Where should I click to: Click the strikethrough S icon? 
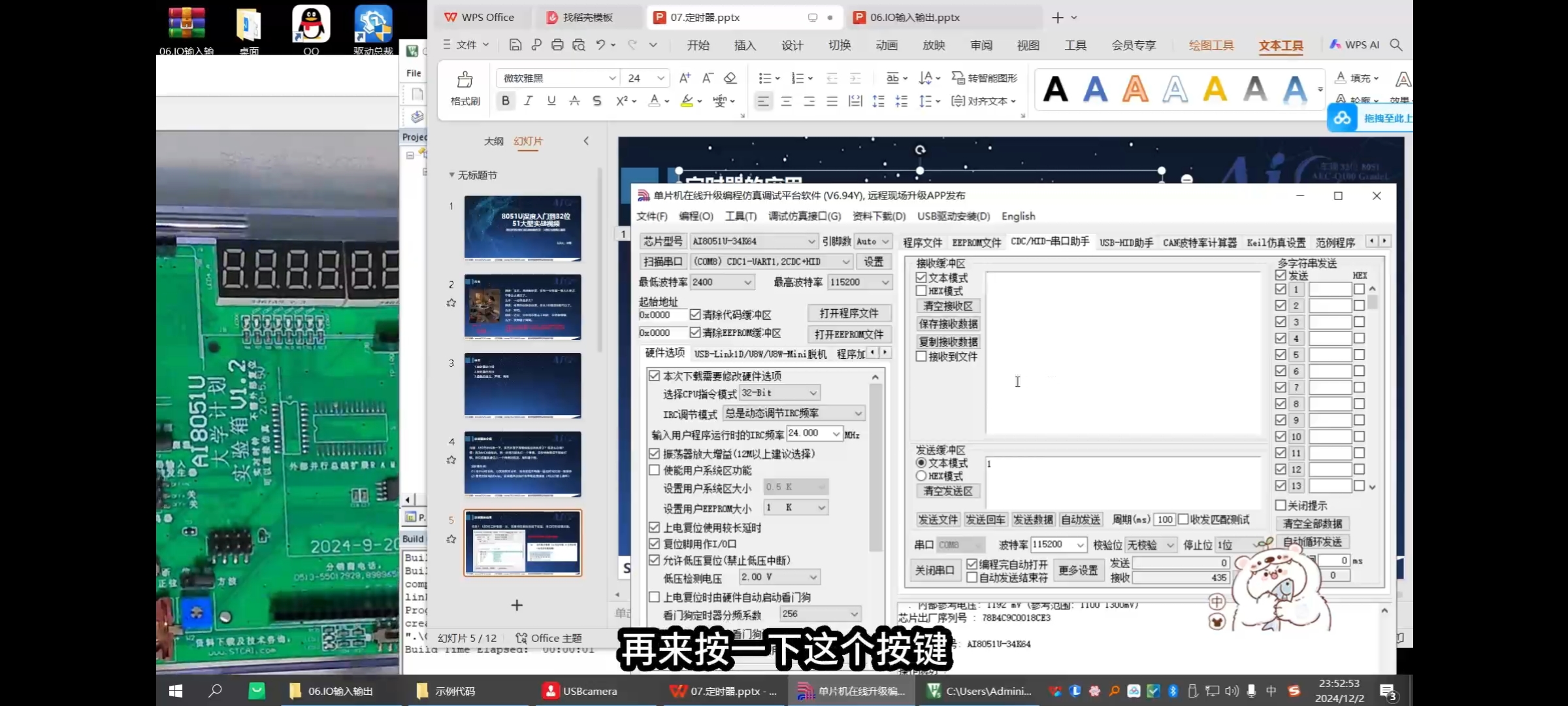coord(596,101)
